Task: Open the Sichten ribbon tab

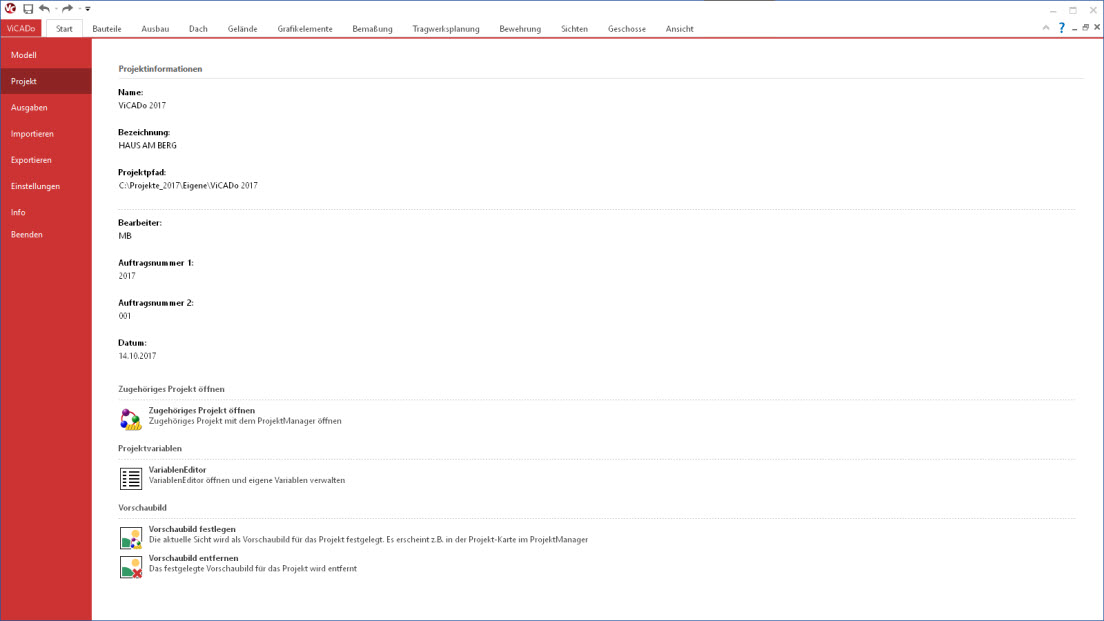Action: point(575,29)
